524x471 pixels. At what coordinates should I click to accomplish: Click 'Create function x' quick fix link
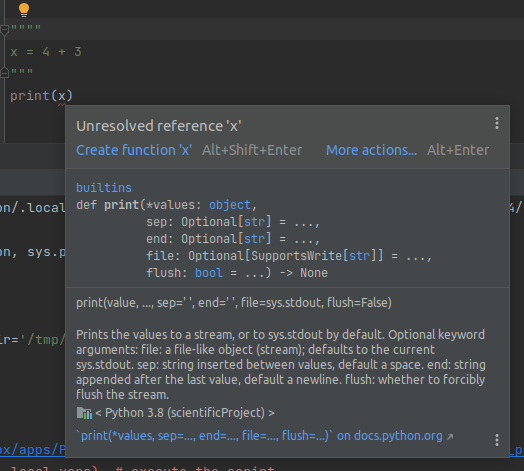(134, 150)
